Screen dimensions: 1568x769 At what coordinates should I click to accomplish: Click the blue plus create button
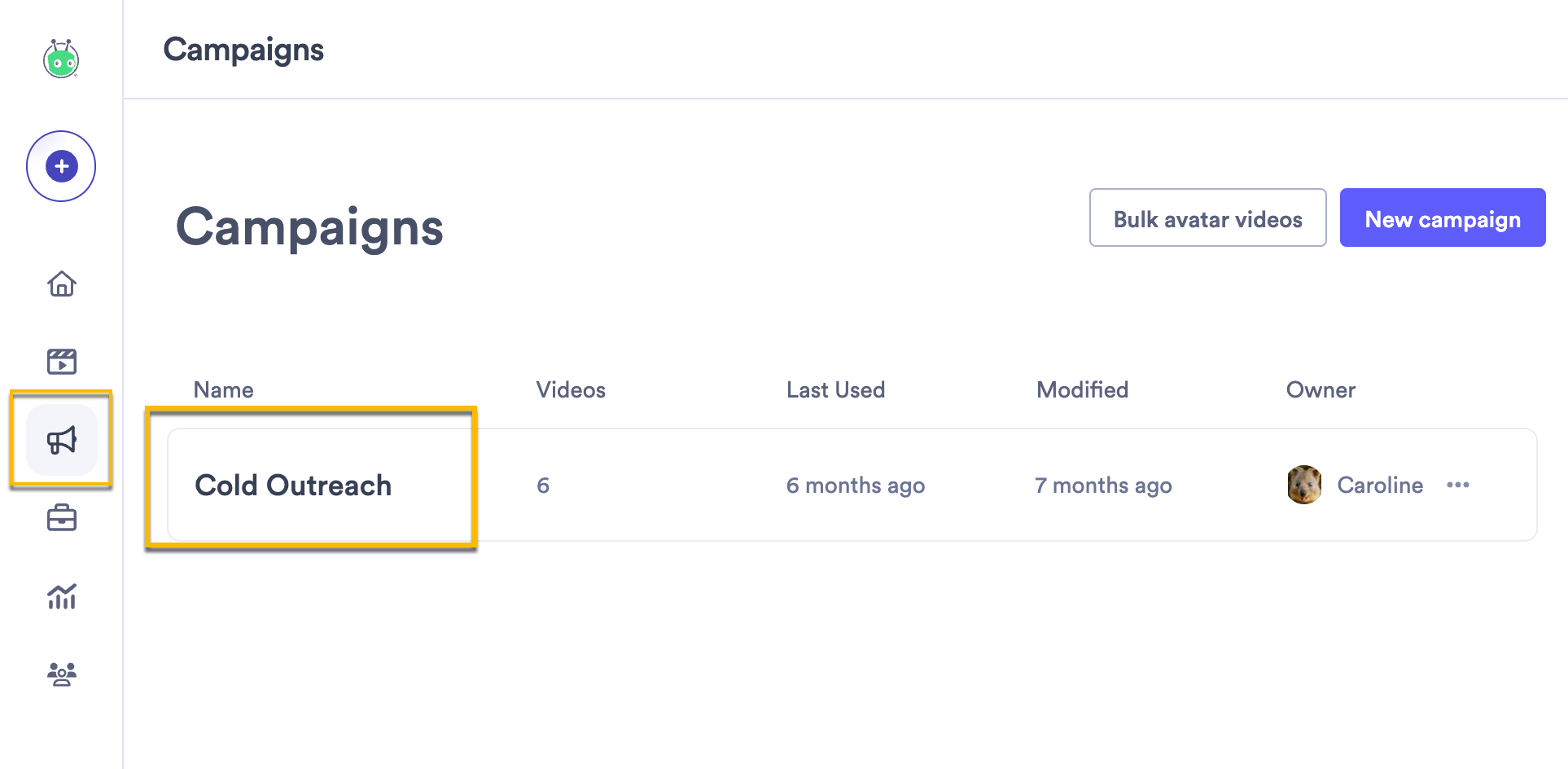61,166
